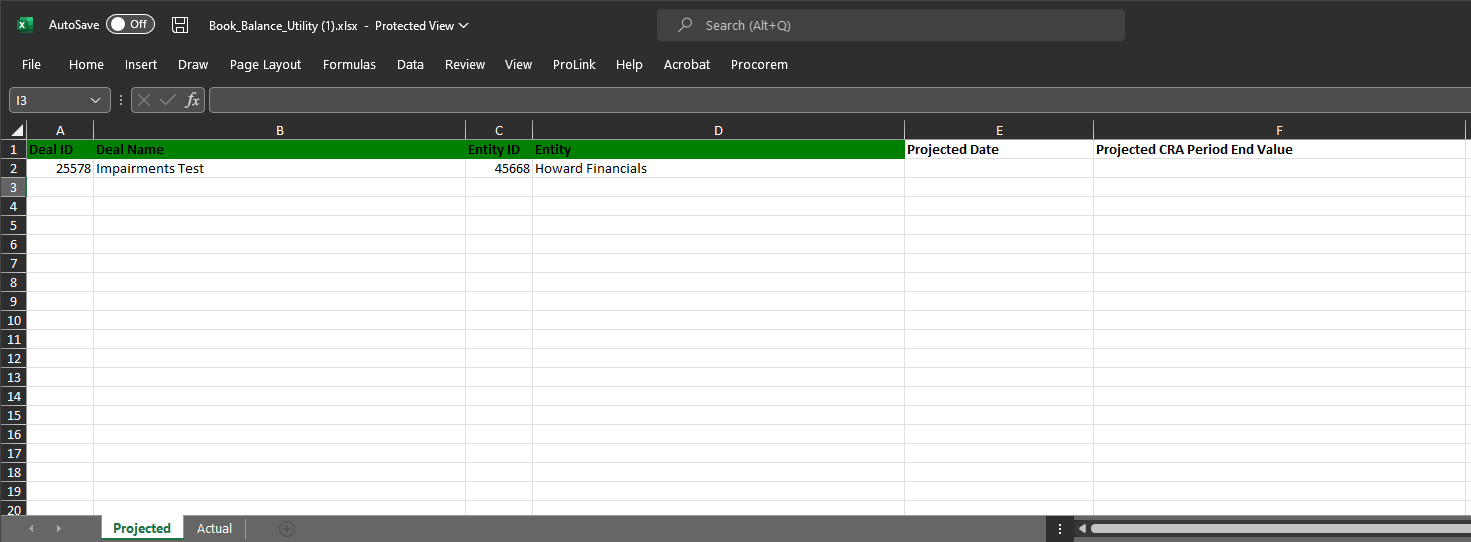Select column F header
The width and height of the screenshot is (1471, 542).
1279,130
